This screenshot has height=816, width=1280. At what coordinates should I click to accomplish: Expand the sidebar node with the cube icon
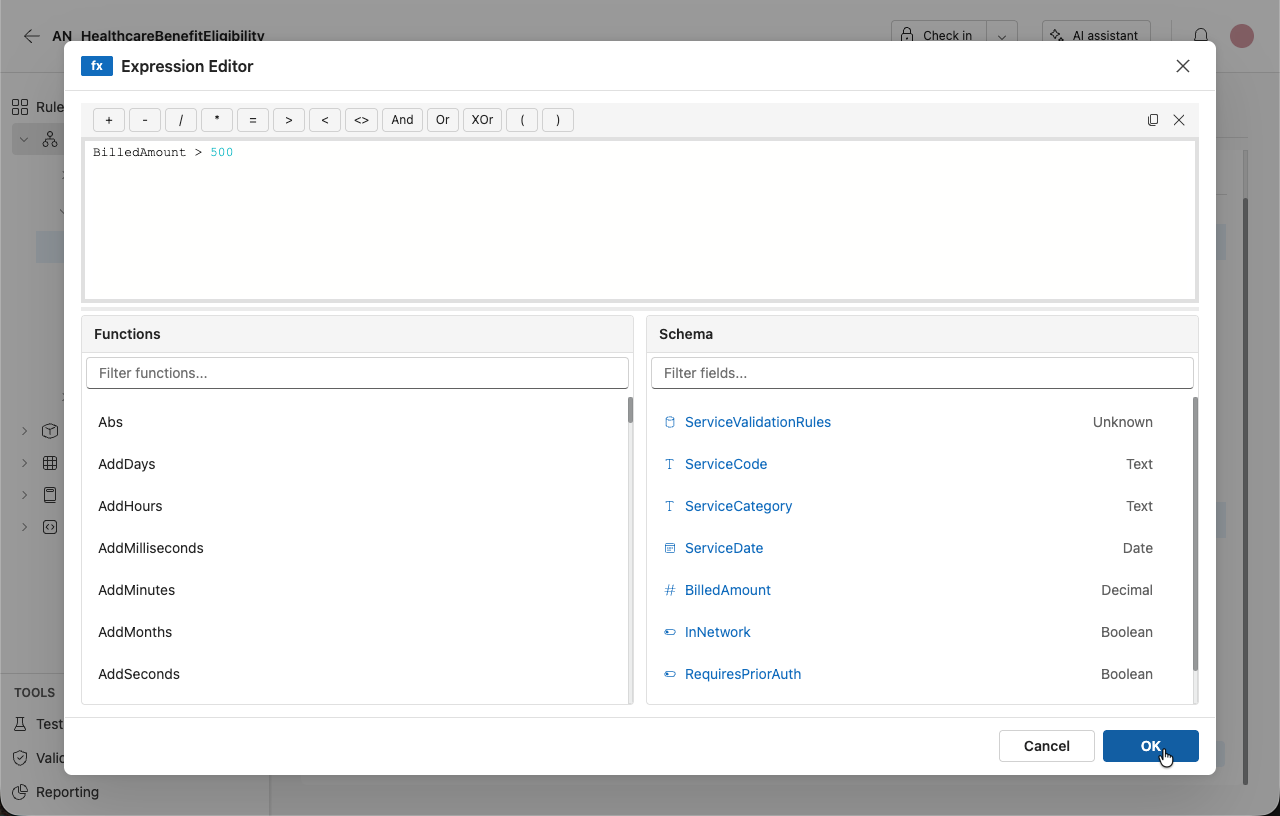coord(25,431)
